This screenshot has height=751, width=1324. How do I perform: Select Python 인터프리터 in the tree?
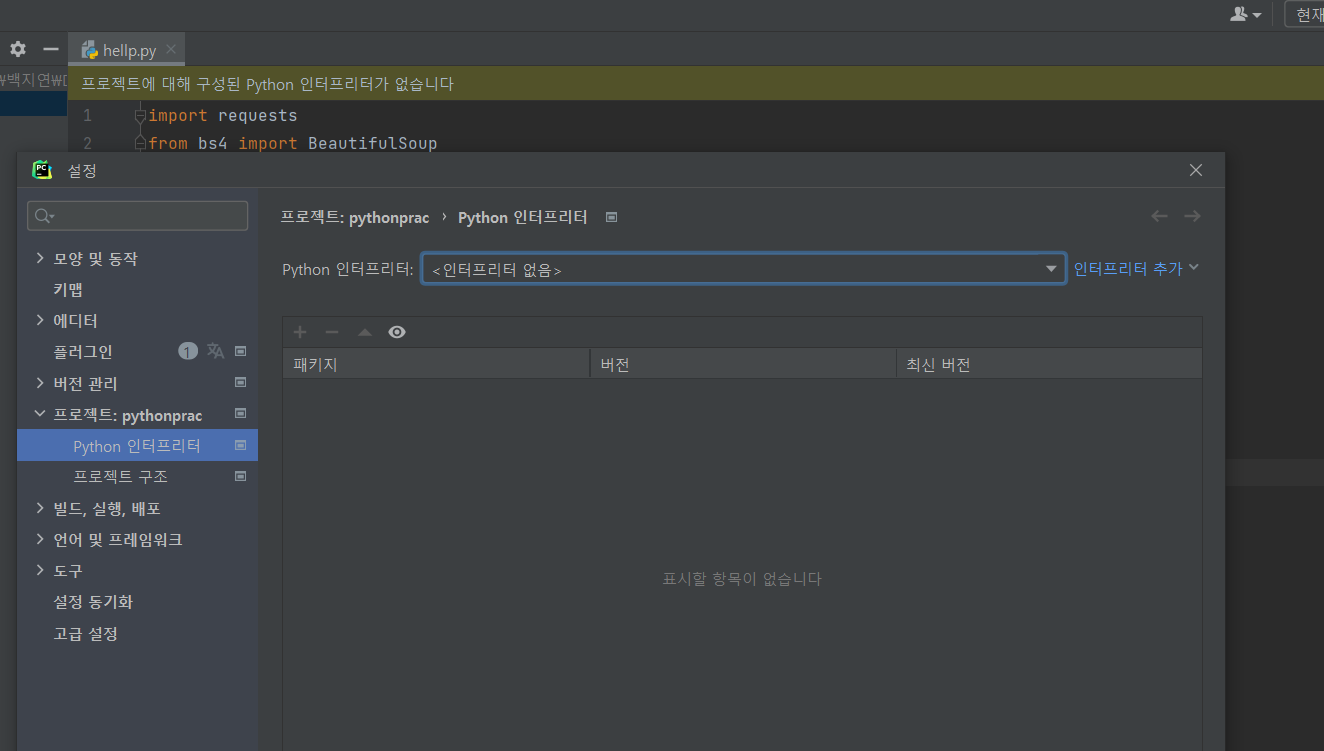pos(137,446)
